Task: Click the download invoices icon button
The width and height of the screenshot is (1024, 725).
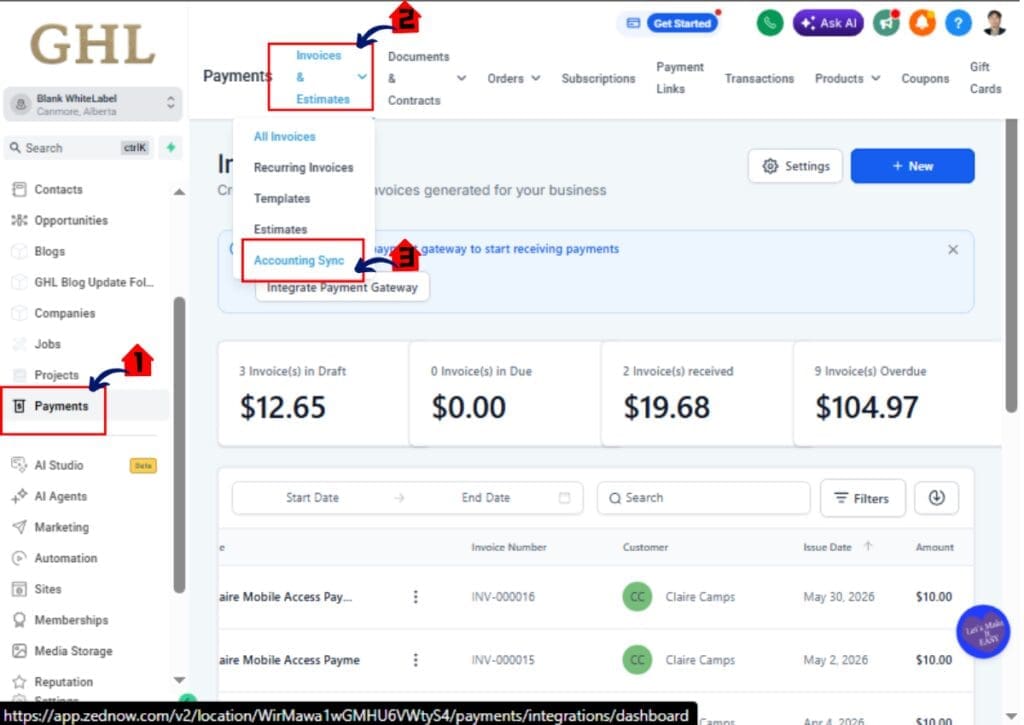Action: coord(936,498)
